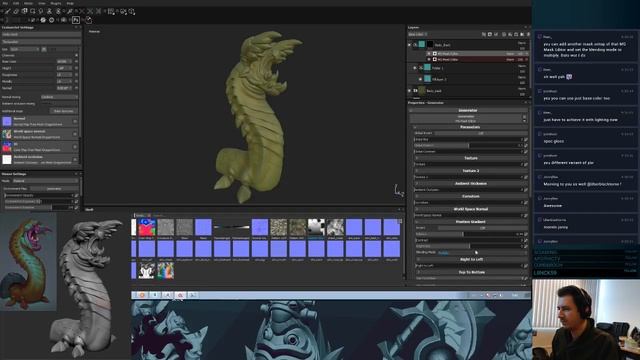Open the File menu

[5, 3]
